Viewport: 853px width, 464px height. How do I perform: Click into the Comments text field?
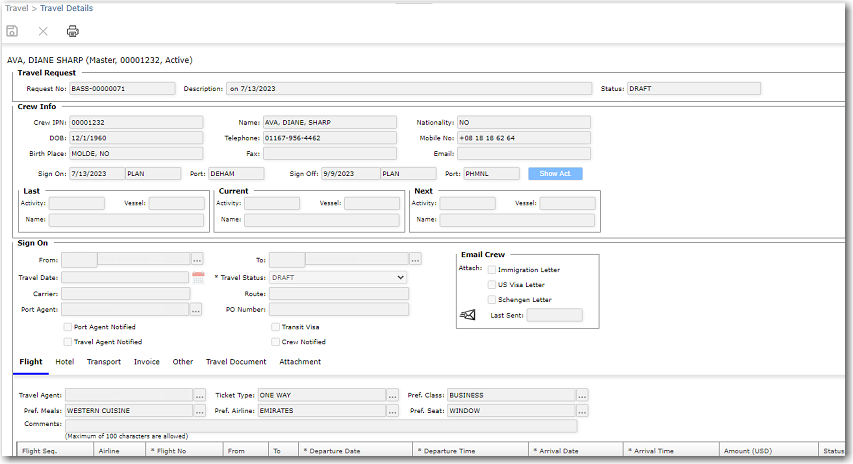pyautogui.click(x=320, y=426)
